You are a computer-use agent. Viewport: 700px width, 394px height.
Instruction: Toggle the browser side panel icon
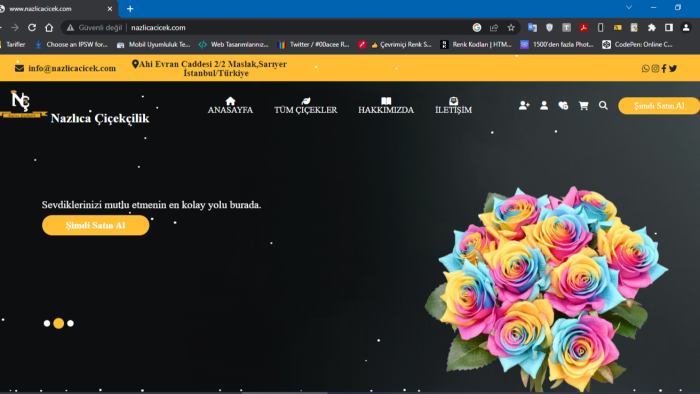point(669,28)
